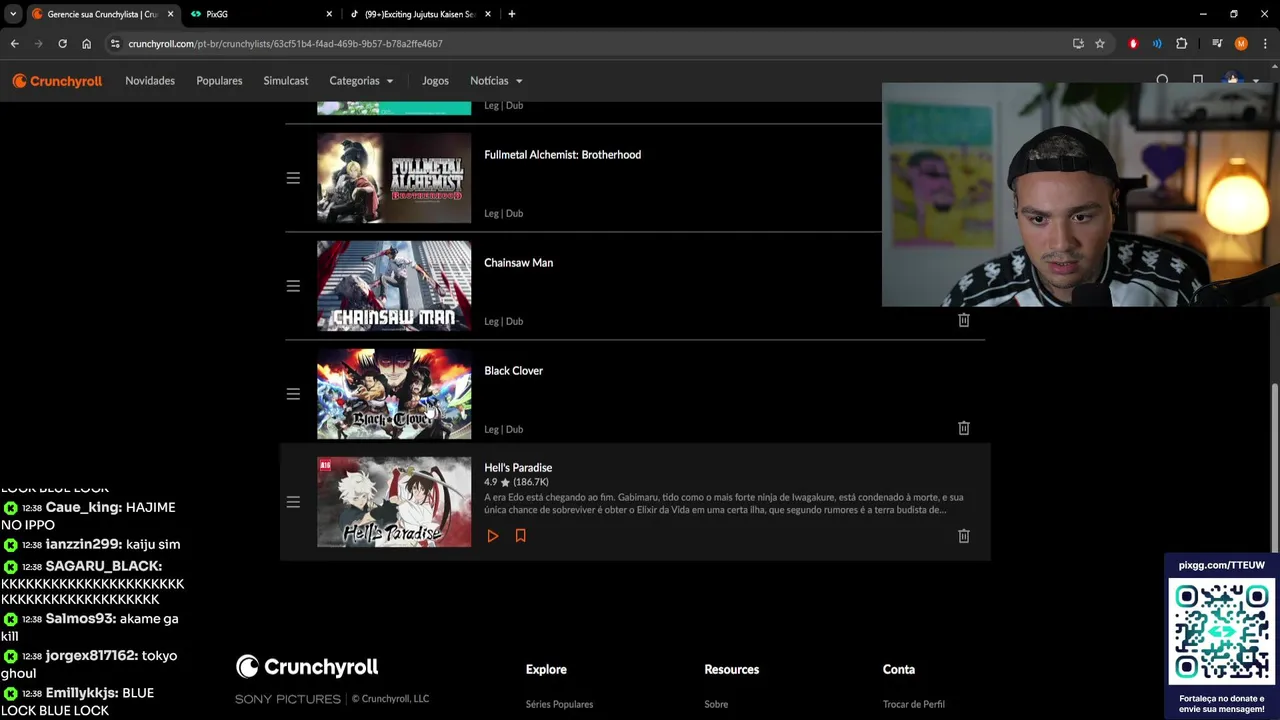This screenshot has height=720, width=1280.
Task: Open the Simulcast menu item
Action: [286, 81]
